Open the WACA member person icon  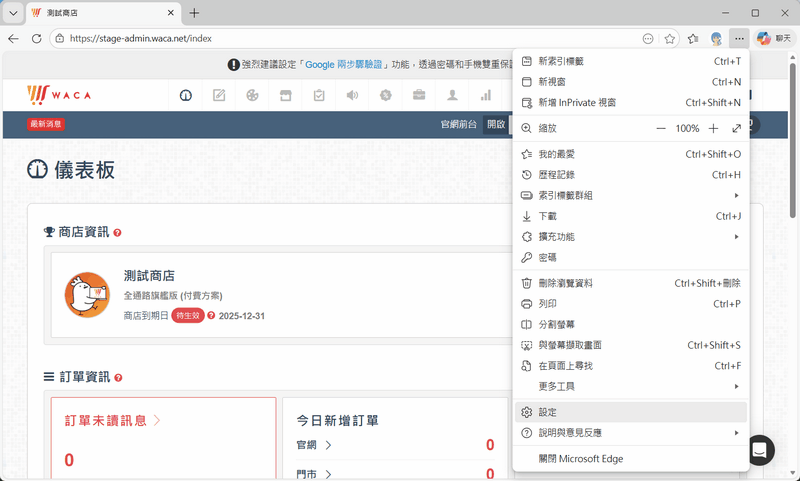[x=452, y=96]
